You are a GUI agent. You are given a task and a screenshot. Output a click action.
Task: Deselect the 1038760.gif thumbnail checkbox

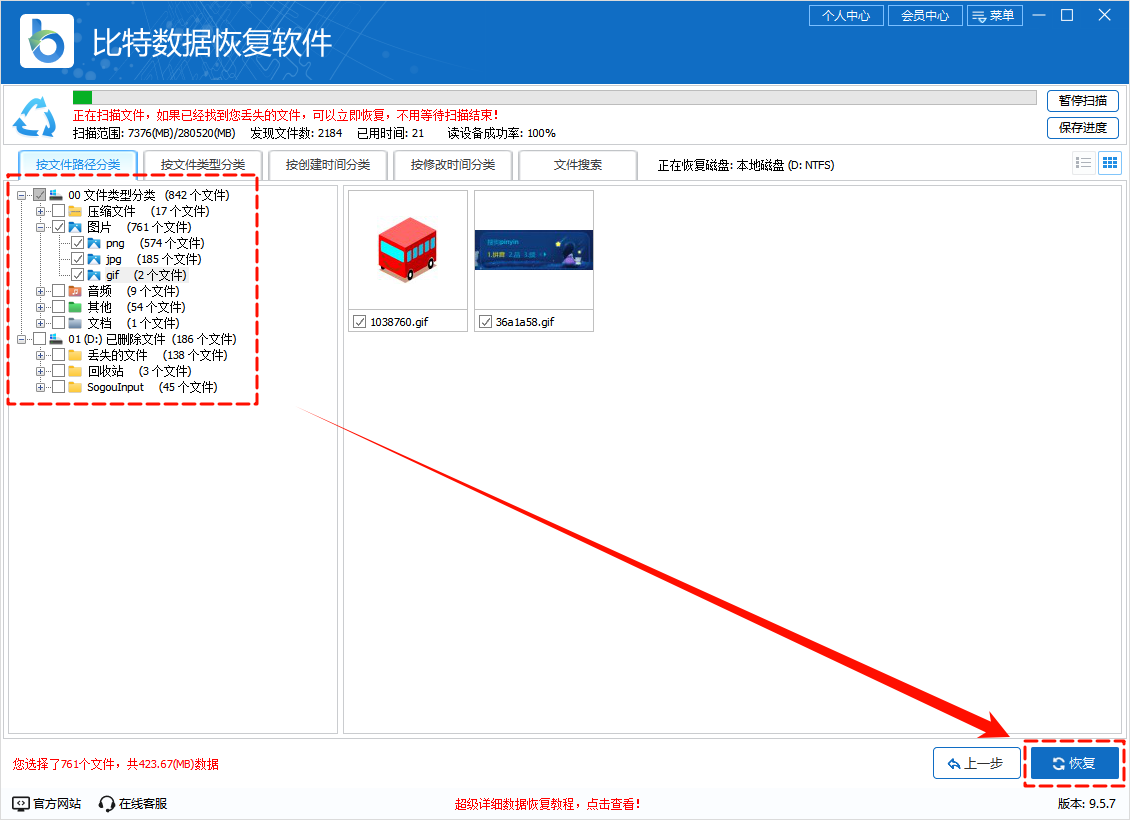pyautogui.click(x=358, y=320)
